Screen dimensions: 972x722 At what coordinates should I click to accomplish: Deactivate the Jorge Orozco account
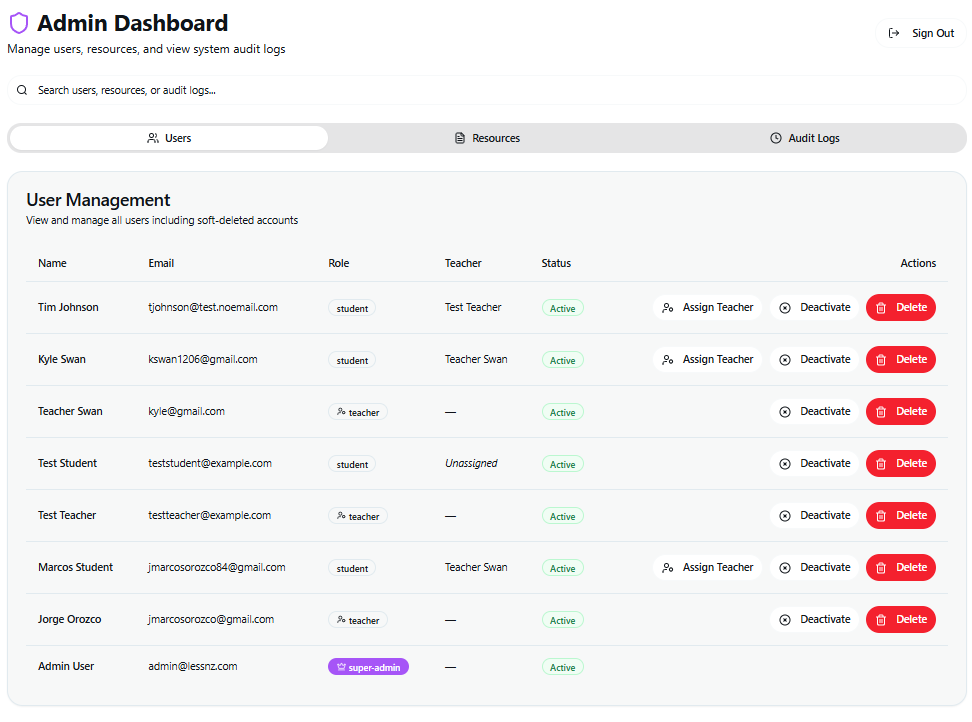tap(815, 619)
